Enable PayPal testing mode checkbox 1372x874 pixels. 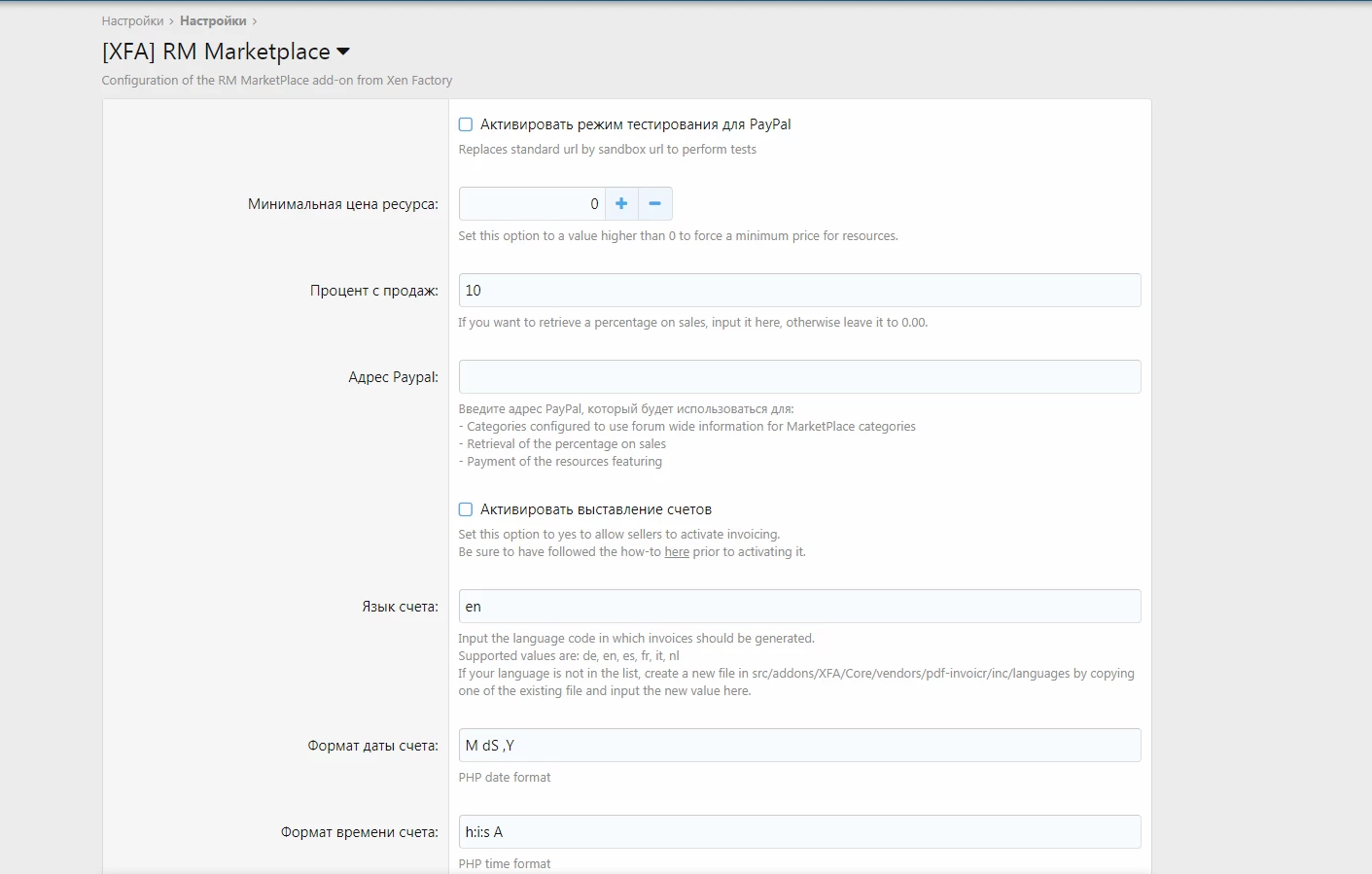point(466,124)
